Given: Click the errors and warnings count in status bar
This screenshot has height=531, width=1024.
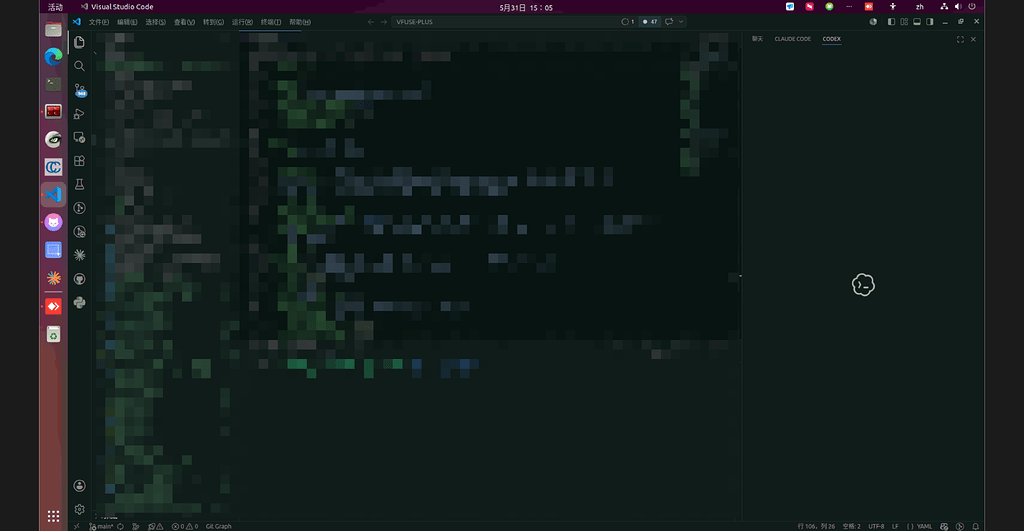Looking at the screenshot, I should [x=185, y=526].
